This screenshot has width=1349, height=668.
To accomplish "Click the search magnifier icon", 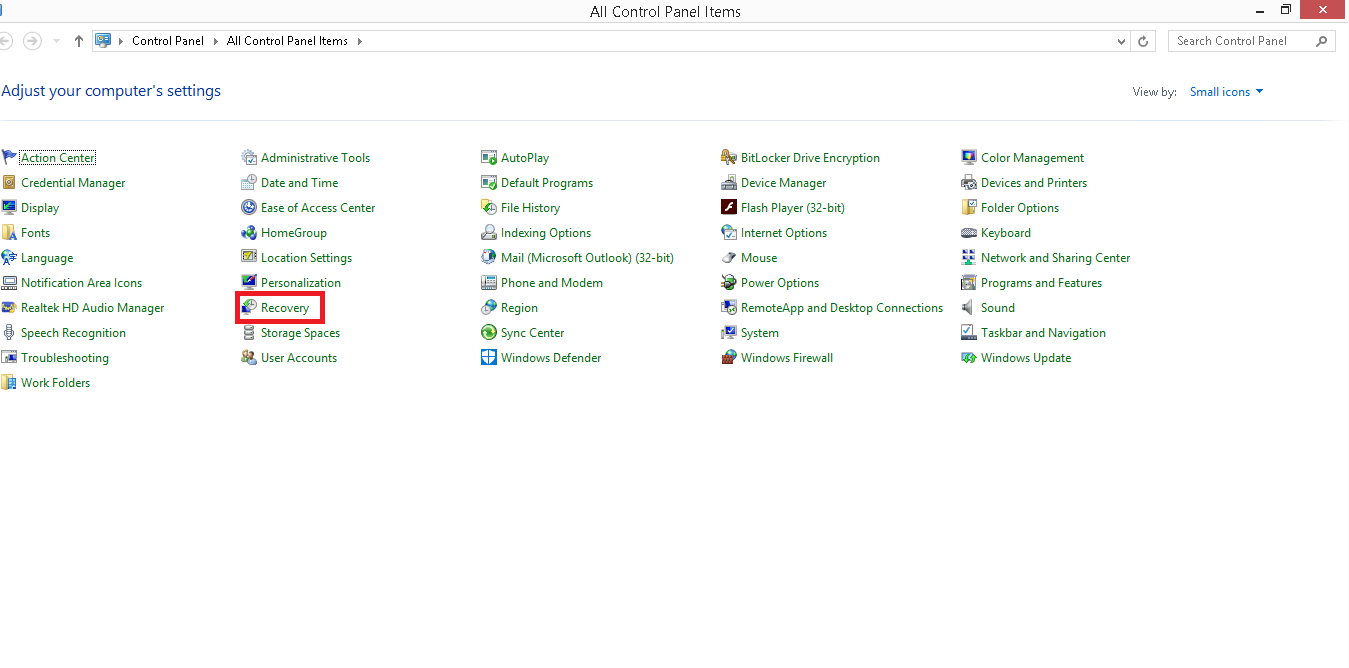I will (1322, 41).
